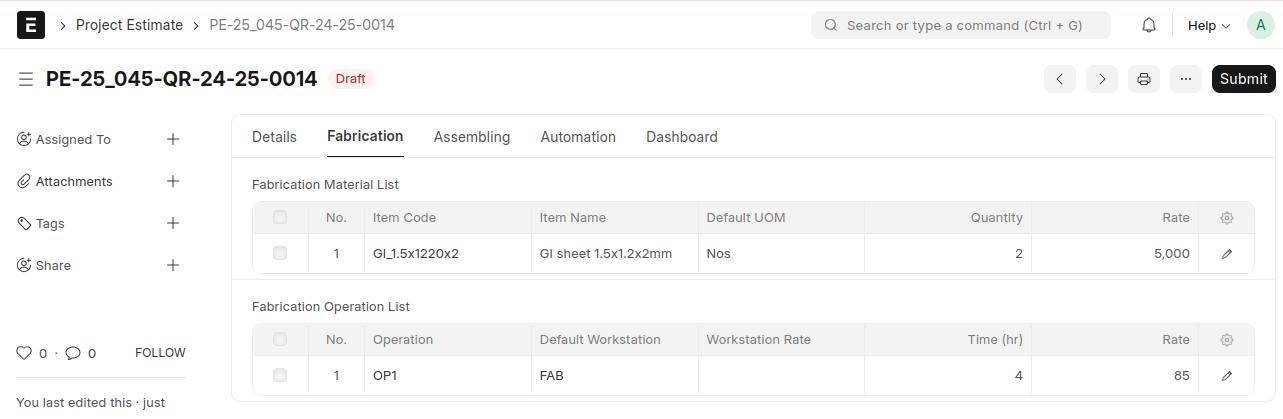
Task: Go to next document arrow
Action: point(1102,79)
